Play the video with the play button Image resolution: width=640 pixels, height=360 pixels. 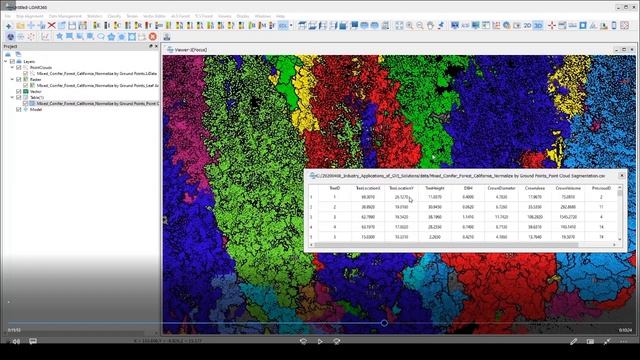tap(320, 341)
